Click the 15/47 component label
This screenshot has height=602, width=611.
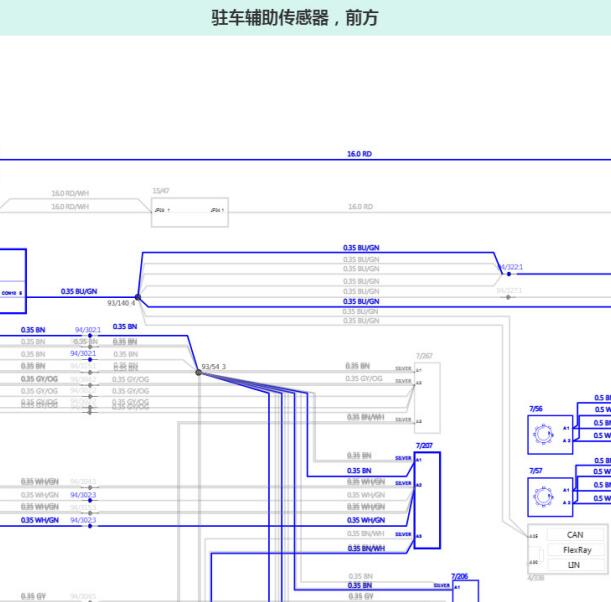pyautogui.click(x=161, y=191)
